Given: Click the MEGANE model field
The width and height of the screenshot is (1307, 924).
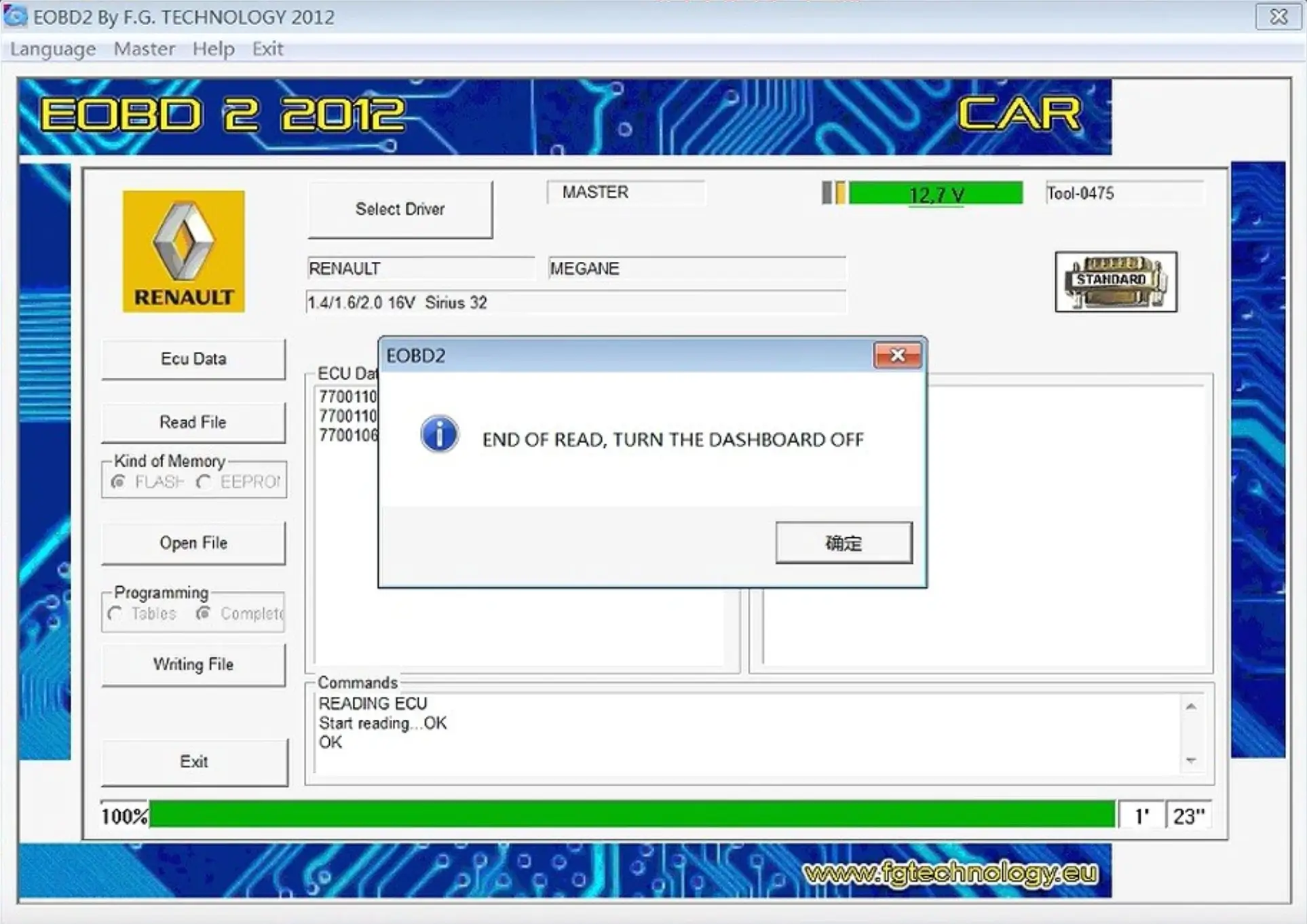Looking at the screenshot, I should click(x=696, y=269).
